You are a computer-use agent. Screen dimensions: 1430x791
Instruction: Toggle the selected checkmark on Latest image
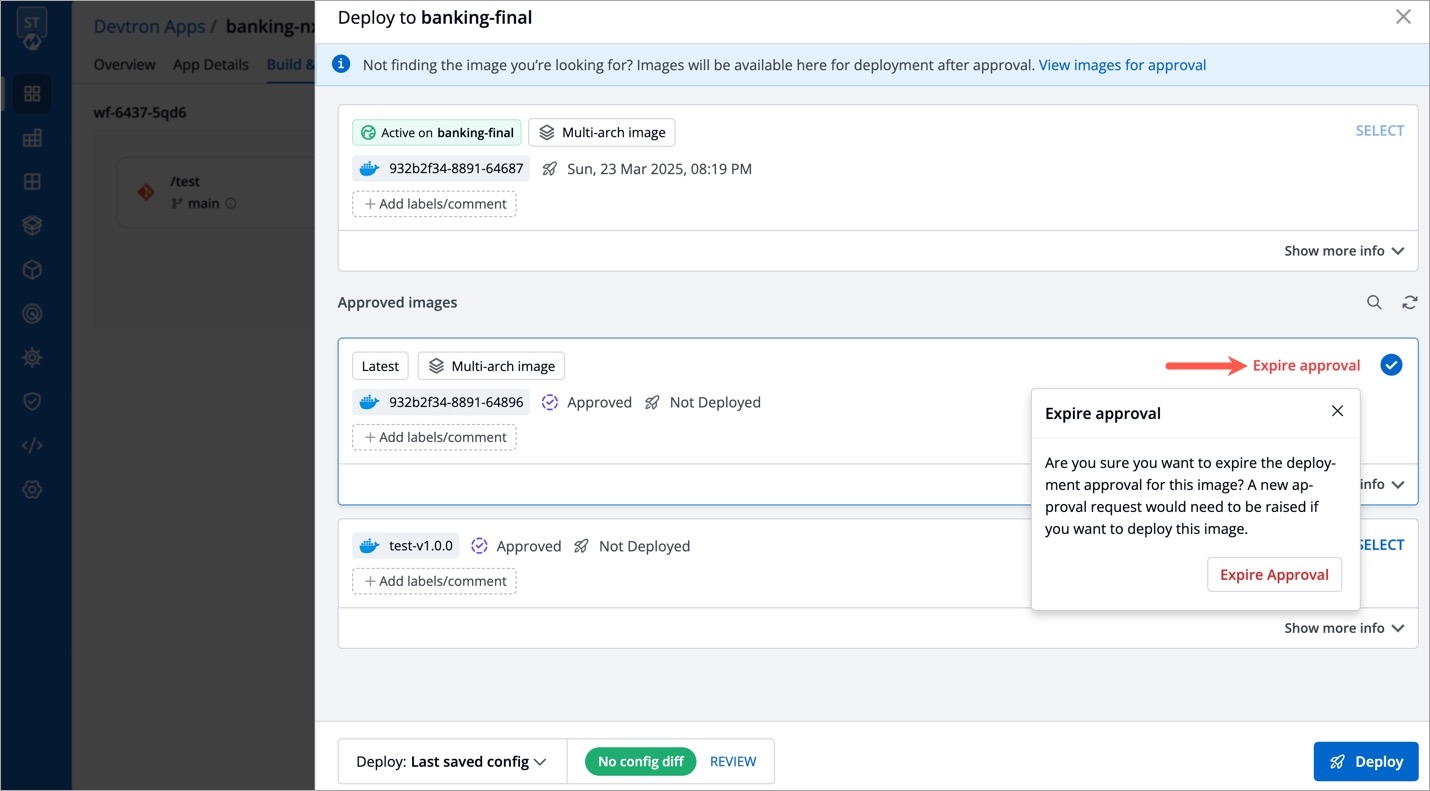point(1390,366)
